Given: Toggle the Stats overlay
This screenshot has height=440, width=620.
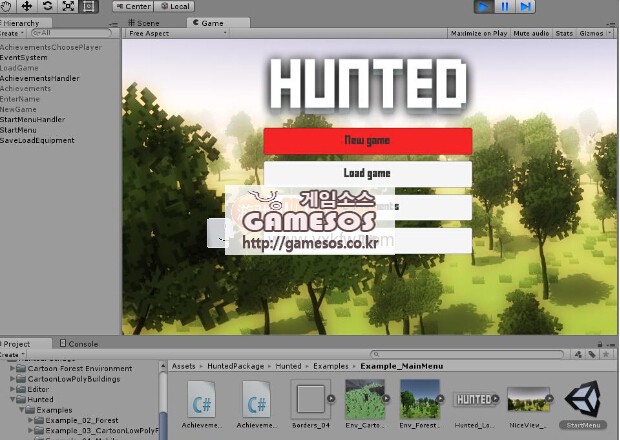Looking at the screenshot, I should [564, 33].
